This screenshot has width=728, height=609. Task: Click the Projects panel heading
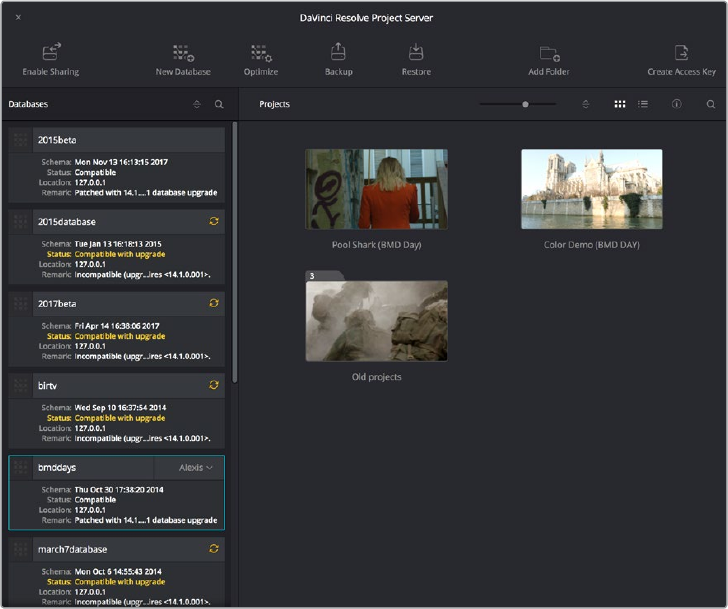point(274,104)
